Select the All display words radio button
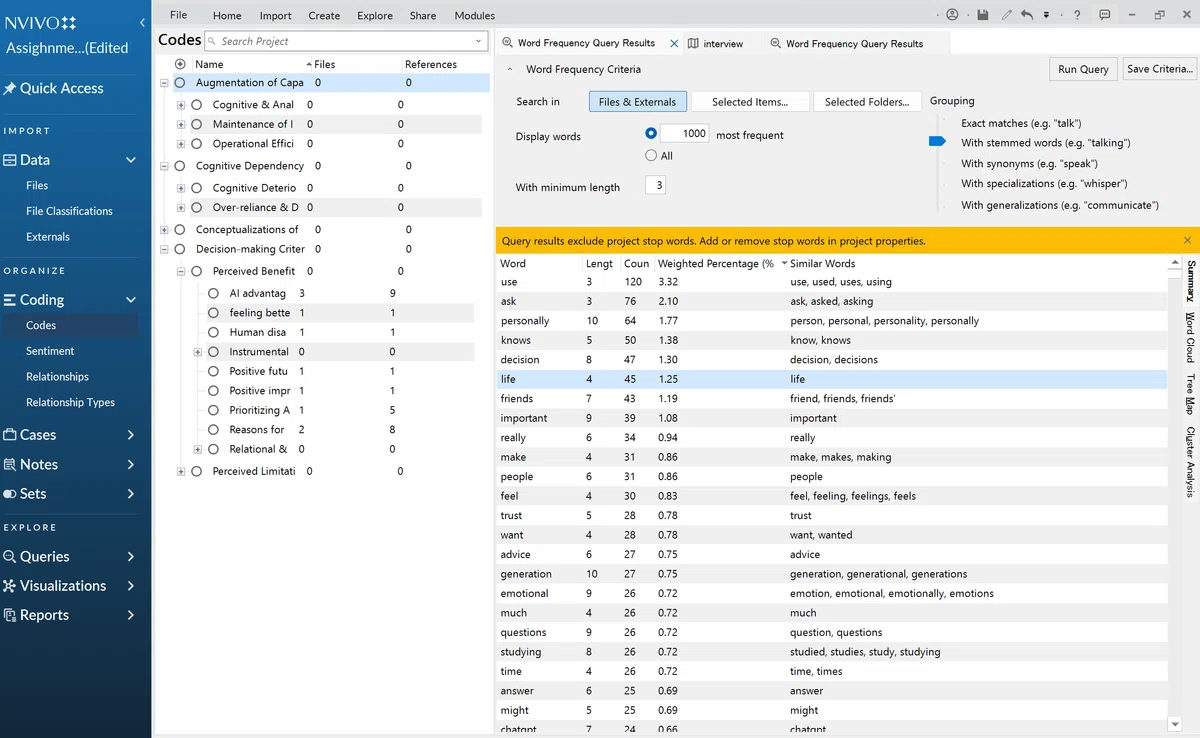1200x738 pixels. click(652, 156)
